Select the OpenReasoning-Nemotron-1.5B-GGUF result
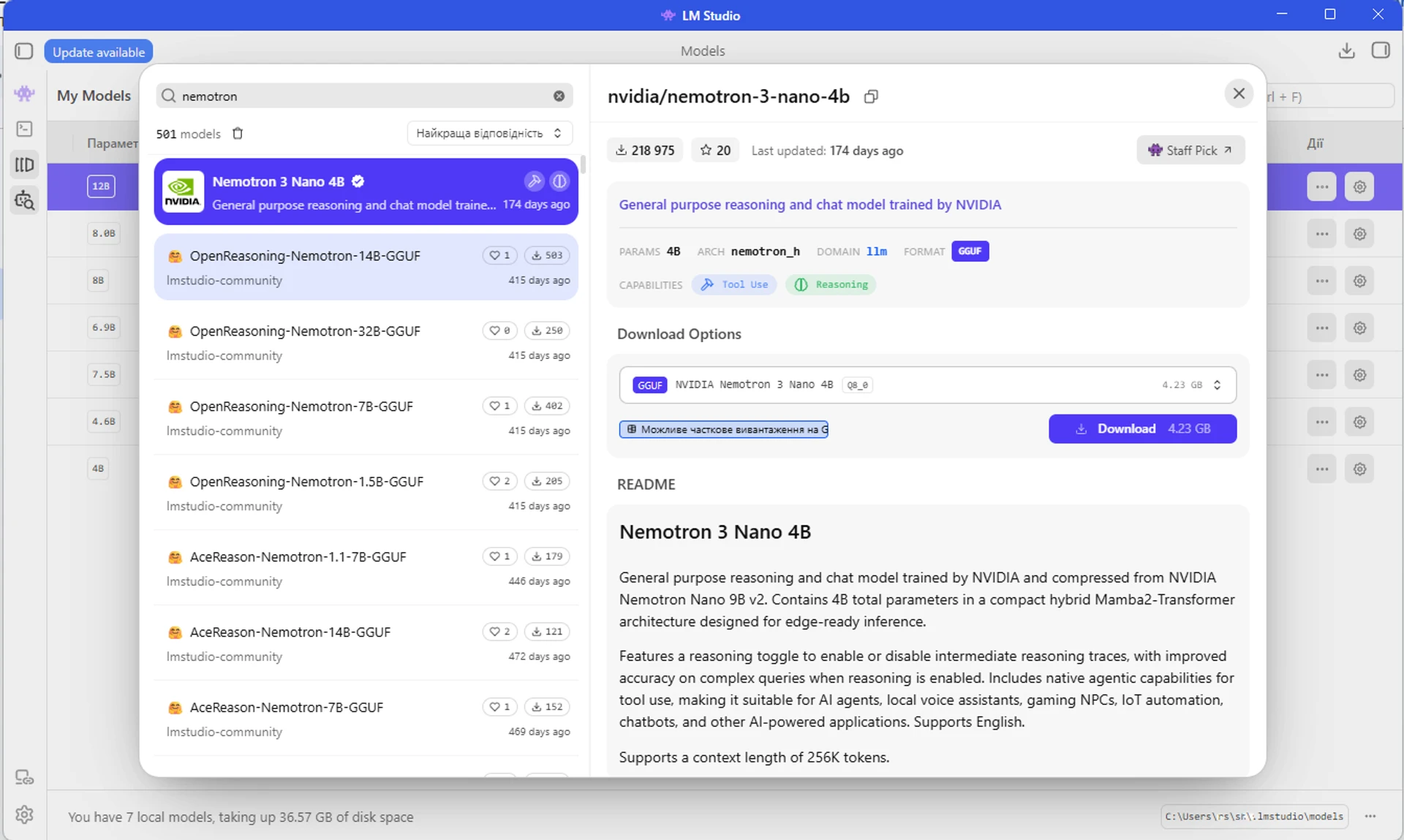Screen dimensions: 1404x840 click(x=366, y=493)
